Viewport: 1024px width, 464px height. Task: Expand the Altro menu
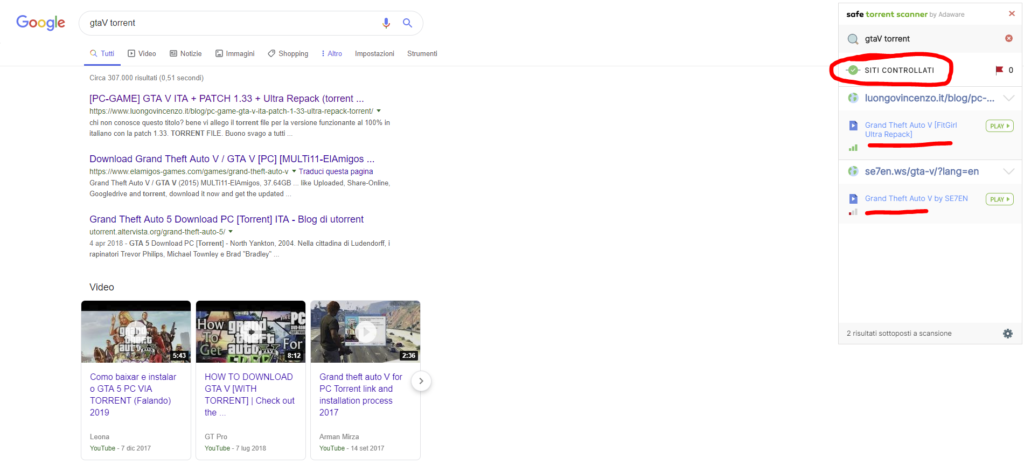(332, 54)
